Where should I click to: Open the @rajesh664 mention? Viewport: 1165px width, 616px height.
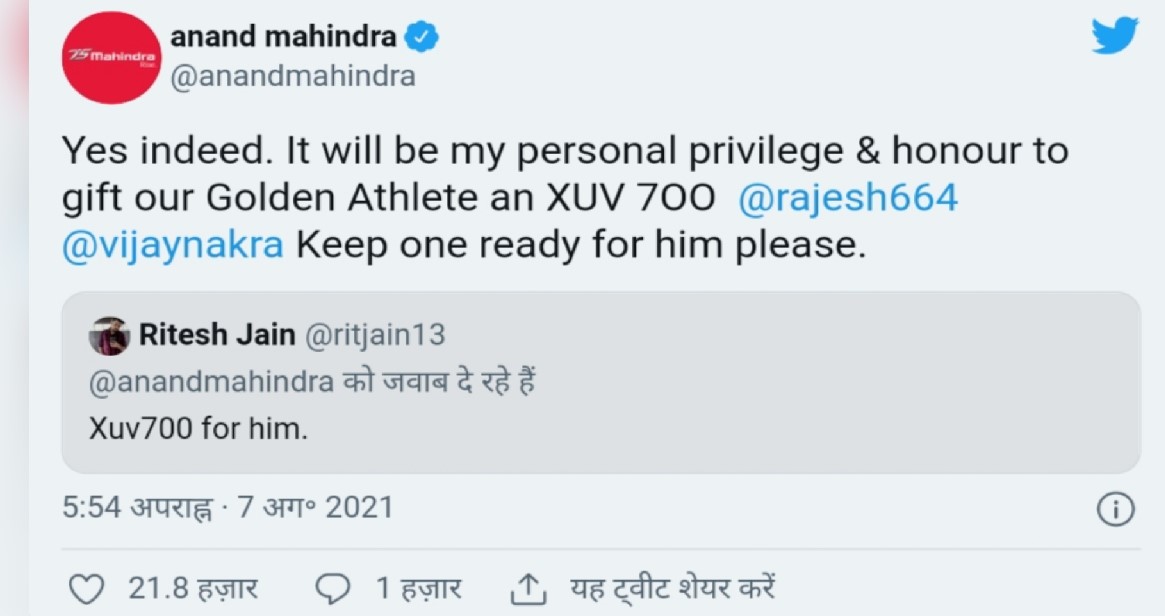tap(847, 198)
